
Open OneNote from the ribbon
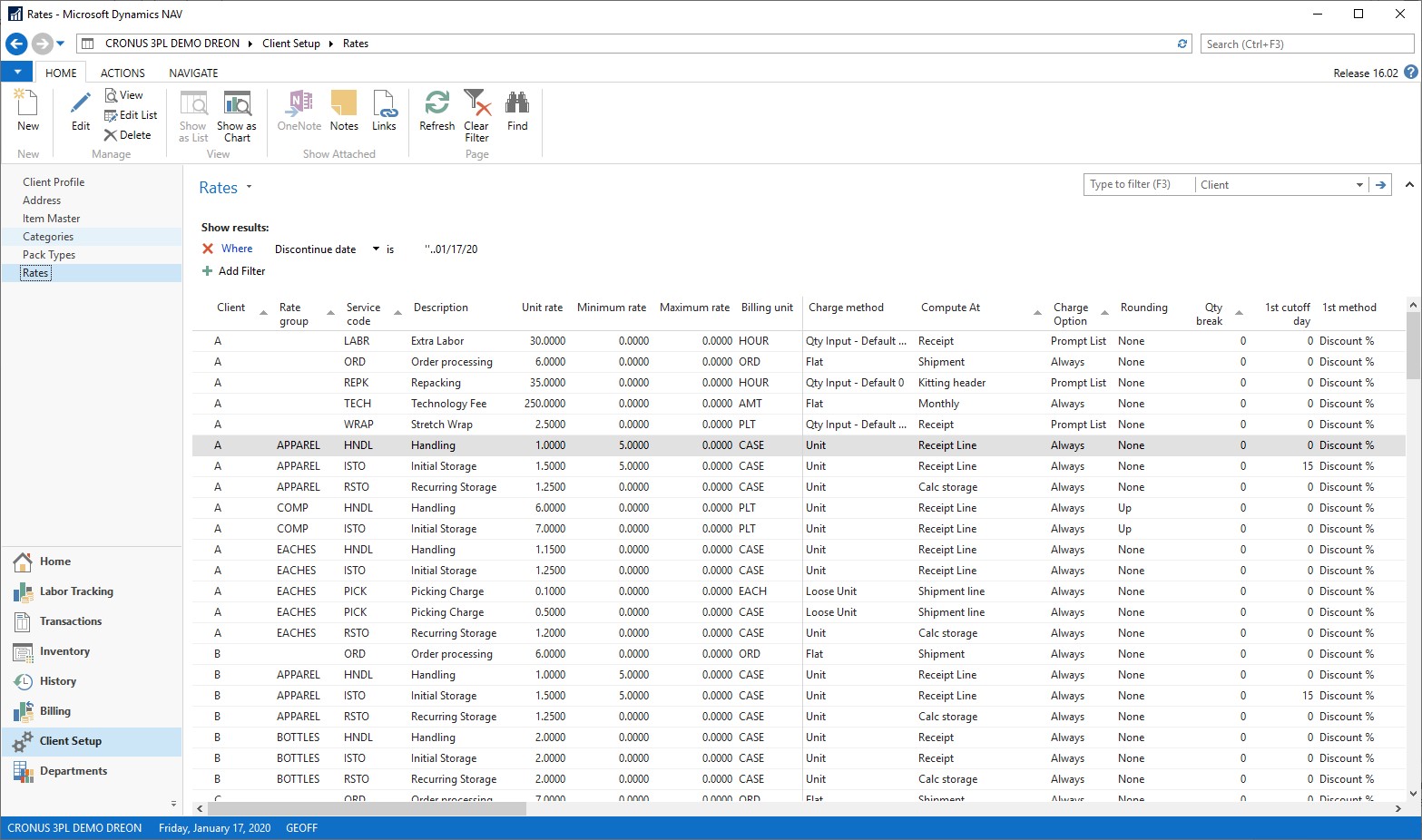(x=299, y=111)
